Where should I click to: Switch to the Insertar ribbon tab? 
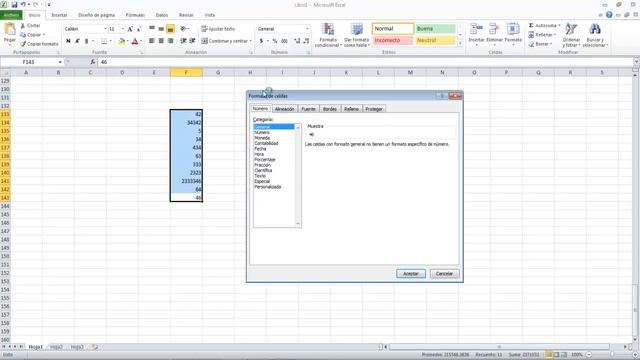(x=59, y=15)
